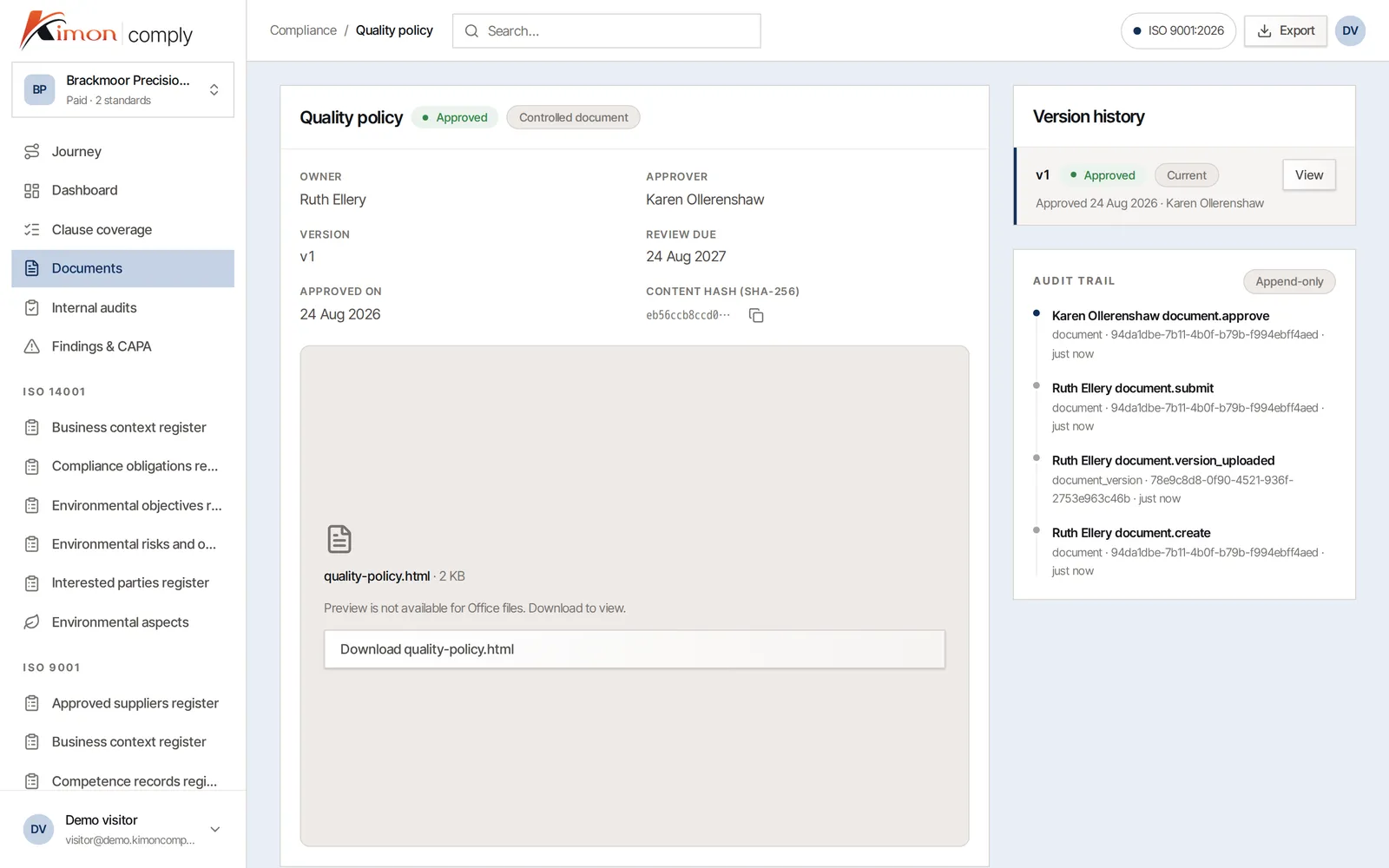This screenshot has height=868, width=1389.
Task: Click the Internal audits clipboard icon
Action: pos(32,308)
